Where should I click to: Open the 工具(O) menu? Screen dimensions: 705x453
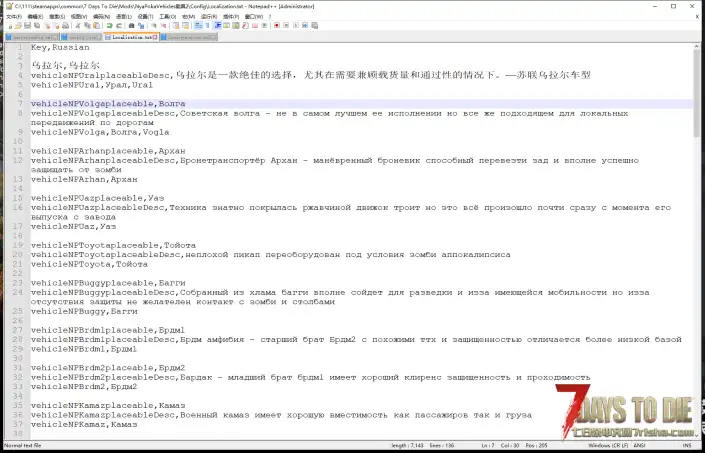tap(168, 17)
